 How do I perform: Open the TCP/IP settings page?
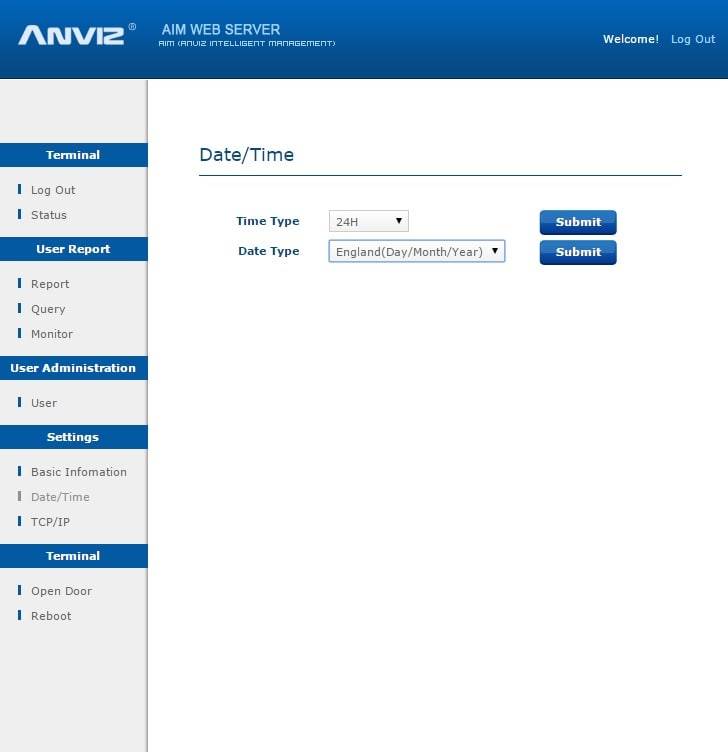(x=50, y=522)
